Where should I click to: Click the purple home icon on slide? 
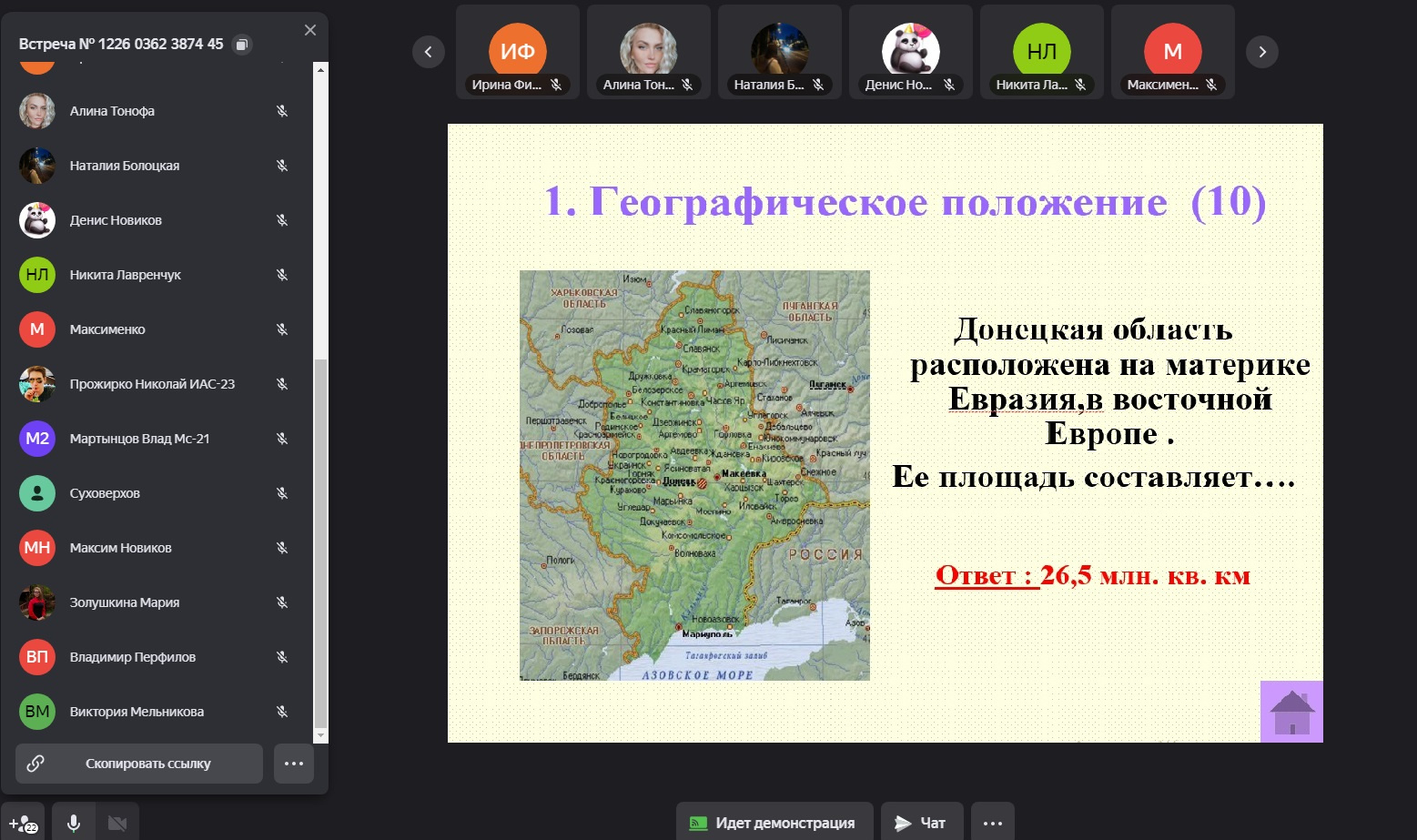click(x=1291, y=712)
